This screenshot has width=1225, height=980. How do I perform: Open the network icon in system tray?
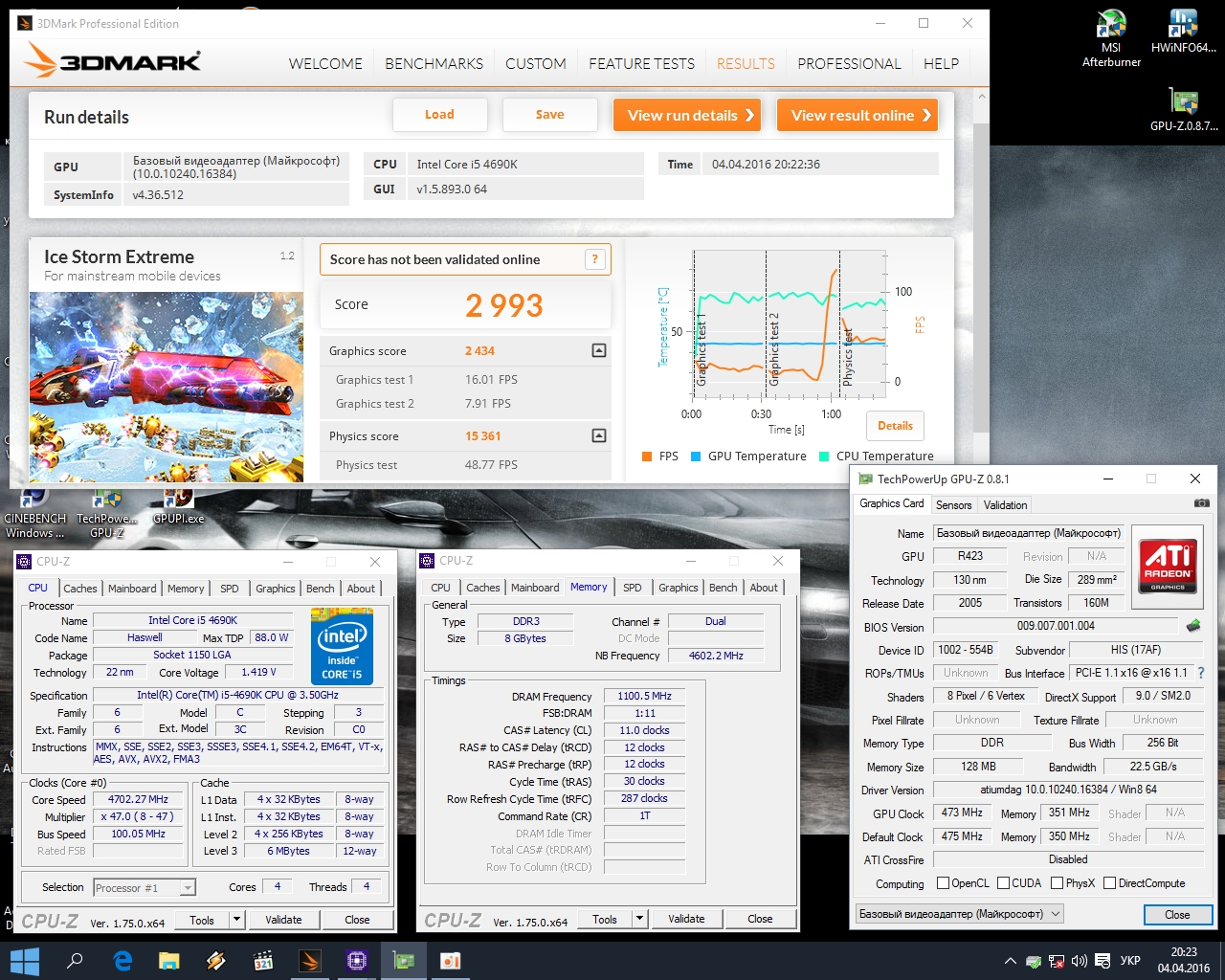1057,961
